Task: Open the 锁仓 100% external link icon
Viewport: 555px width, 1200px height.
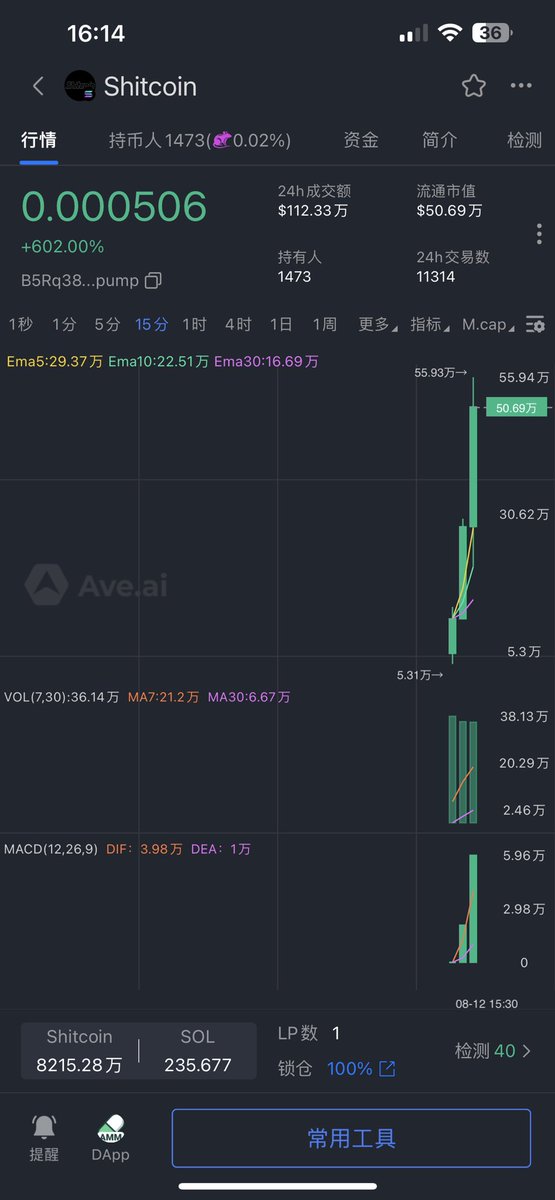Action: click(387, 1069)
